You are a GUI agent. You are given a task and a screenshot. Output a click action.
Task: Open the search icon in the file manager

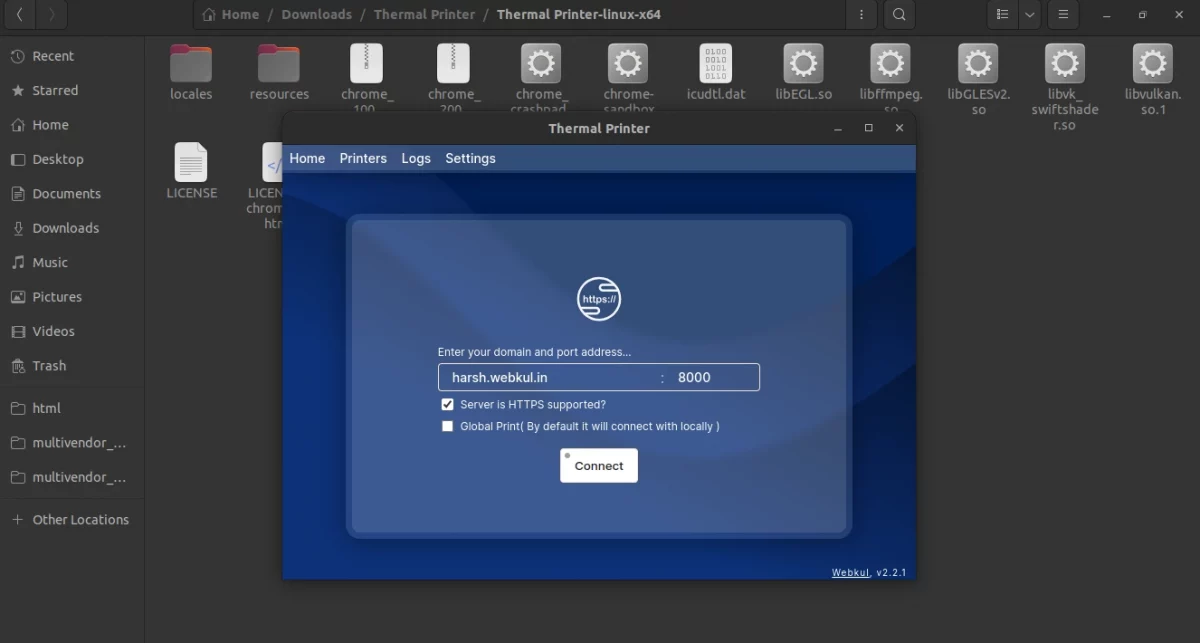pos(898,15)
